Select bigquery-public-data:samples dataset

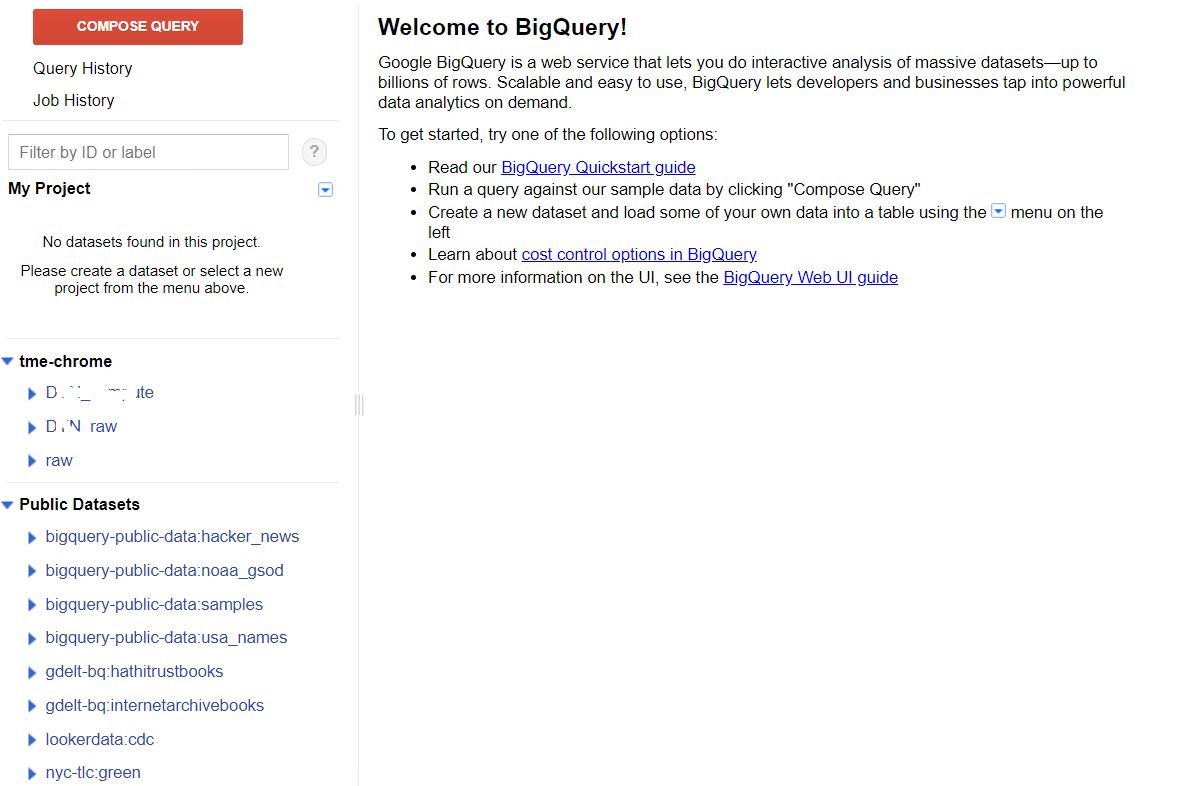pos(154,604)
